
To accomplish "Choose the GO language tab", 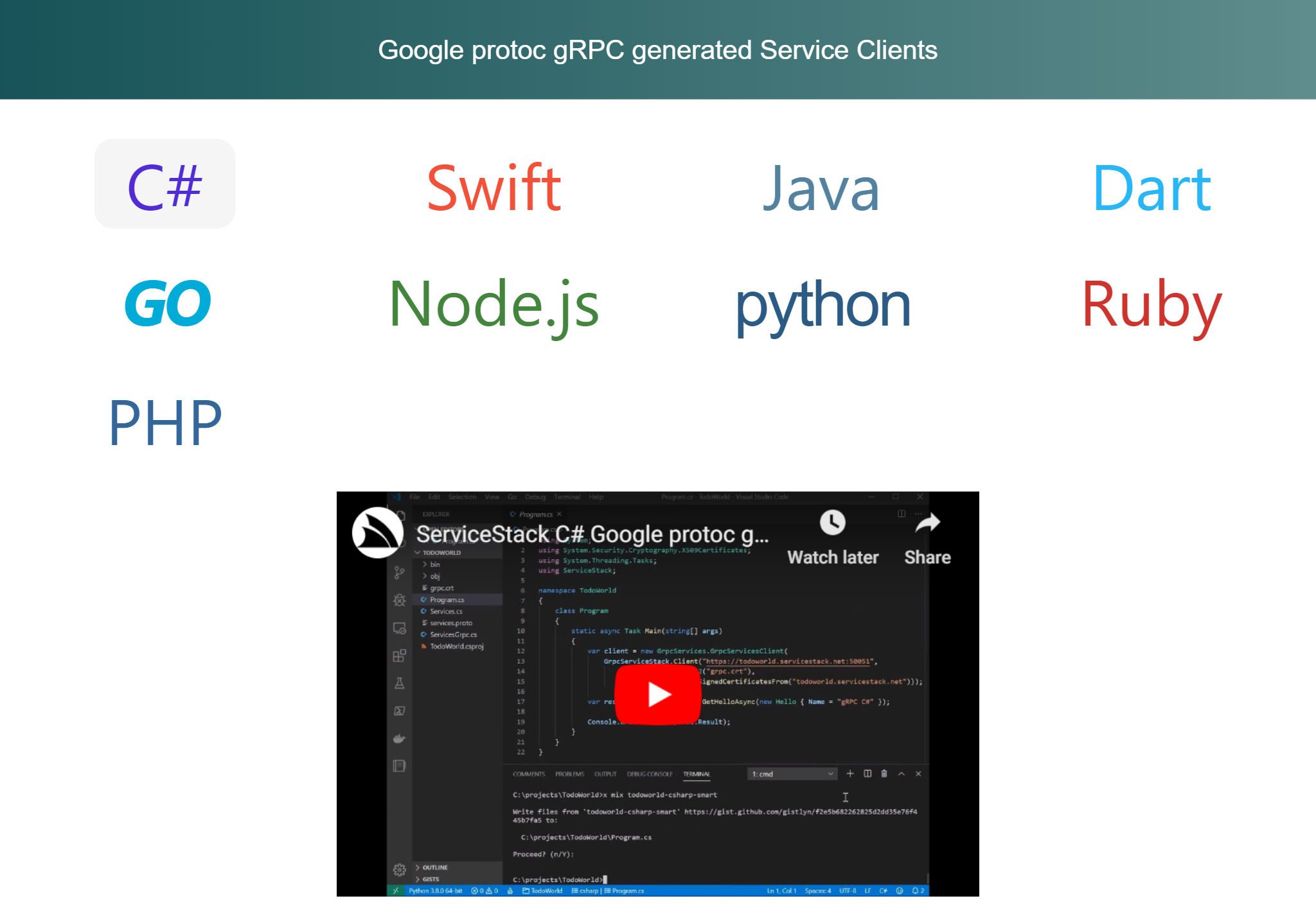I will 167,304.
